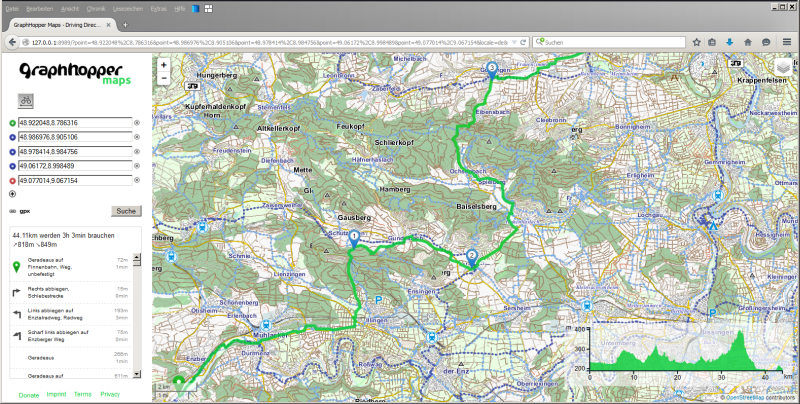Open the Hilfe menu
This screenshot has width=800, height=404.
(180, 9)
